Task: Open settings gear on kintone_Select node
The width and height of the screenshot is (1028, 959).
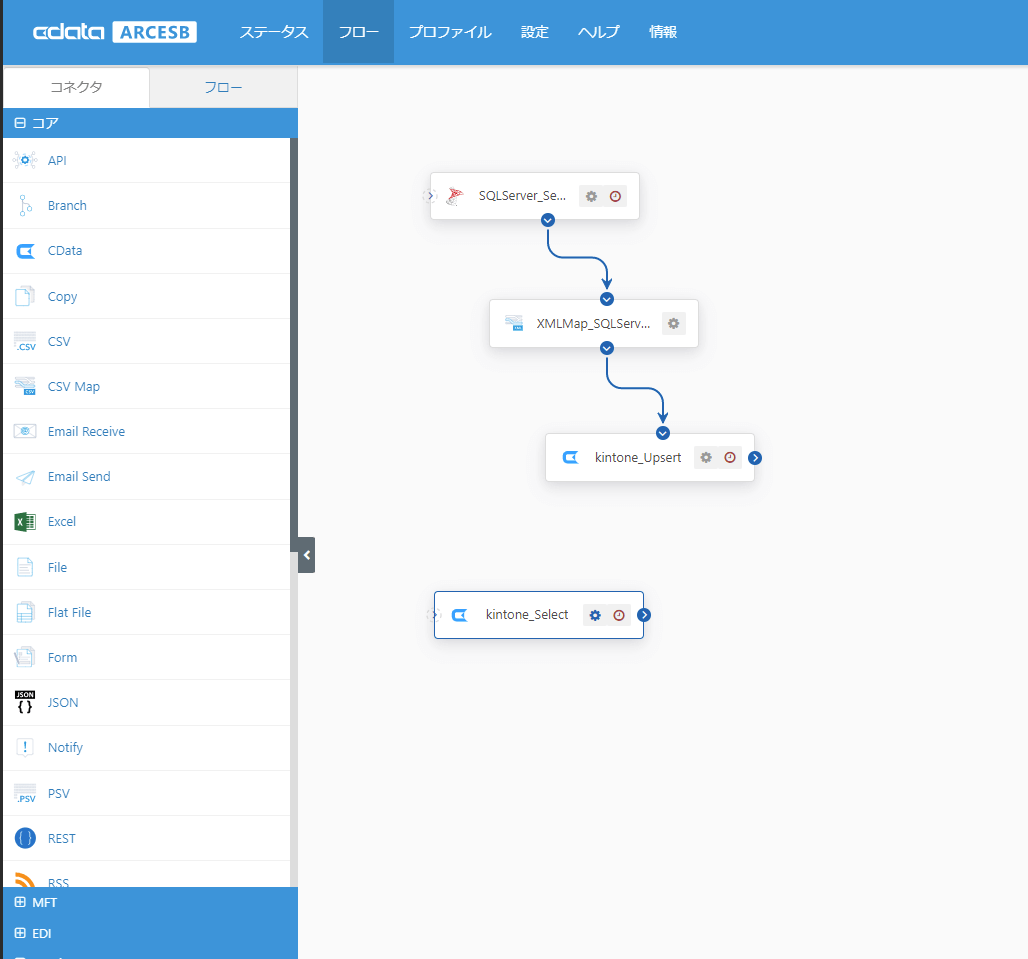Action: tap(595, 615)
